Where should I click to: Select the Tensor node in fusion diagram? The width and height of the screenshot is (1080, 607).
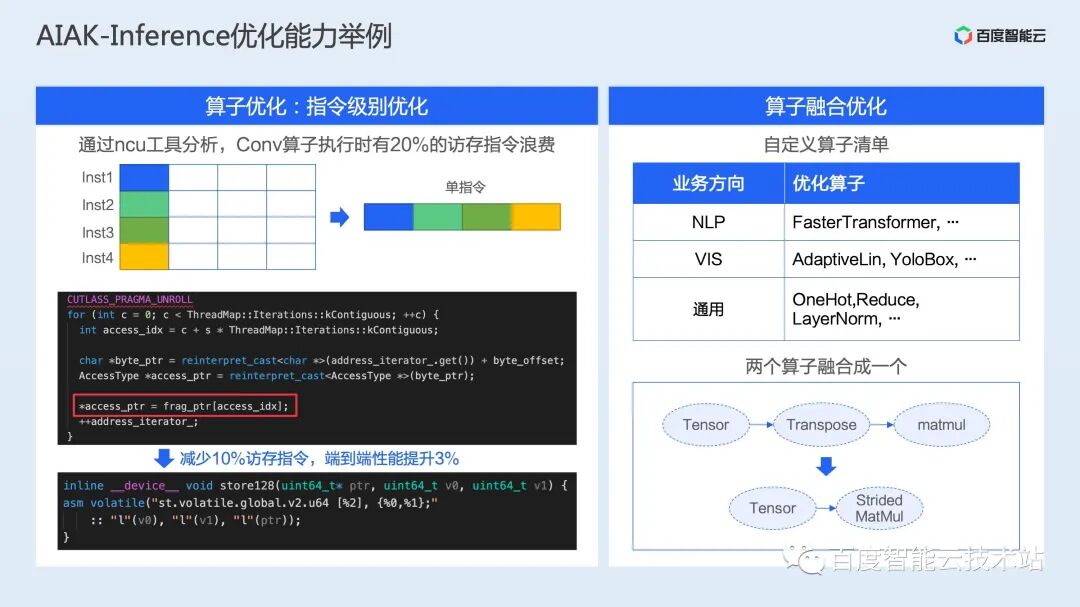point(705,424)
